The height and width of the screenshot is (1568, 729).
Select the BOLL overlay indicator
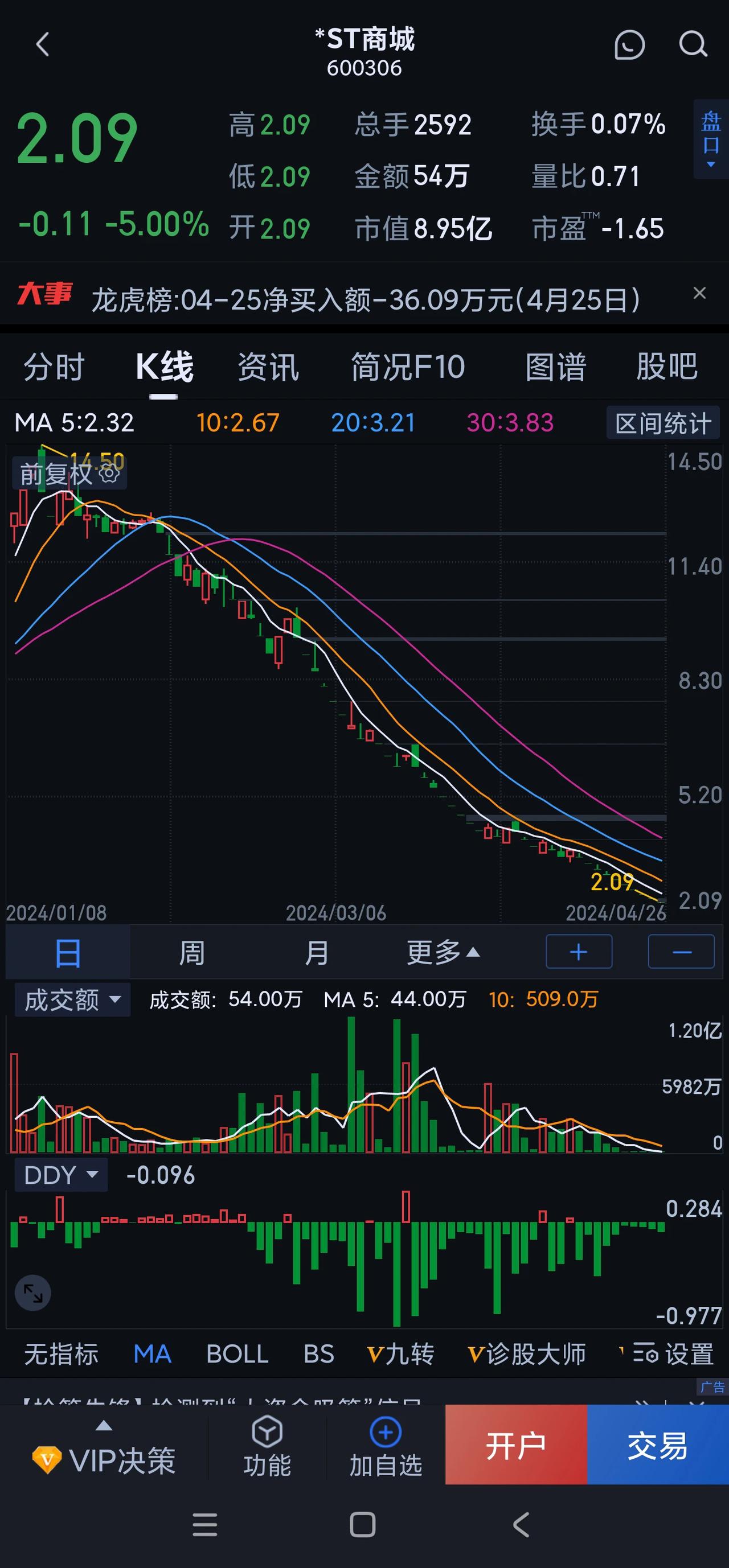click(x=237, y=1355)
